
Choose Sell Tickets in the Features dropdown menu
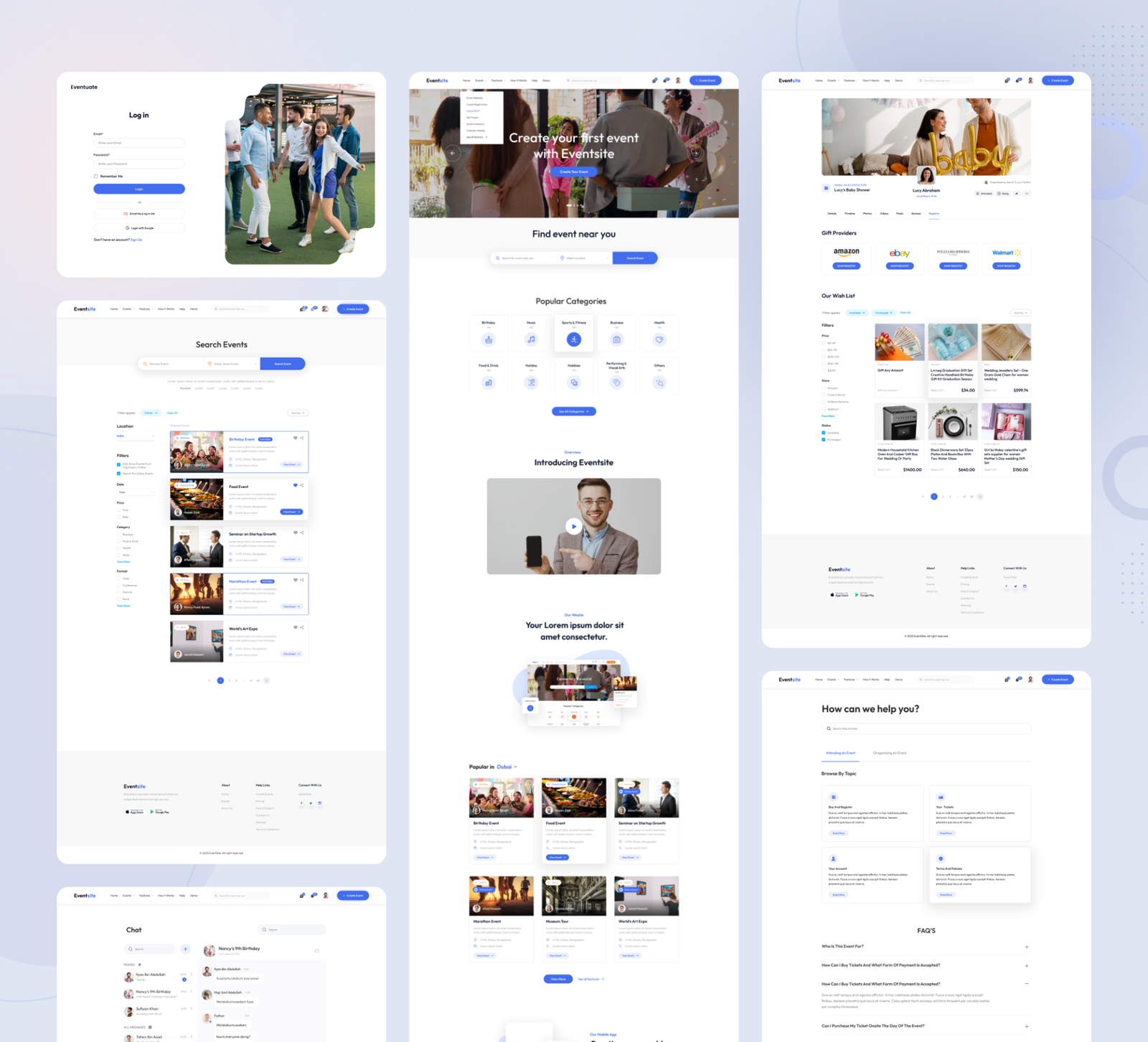pos(472,118)
